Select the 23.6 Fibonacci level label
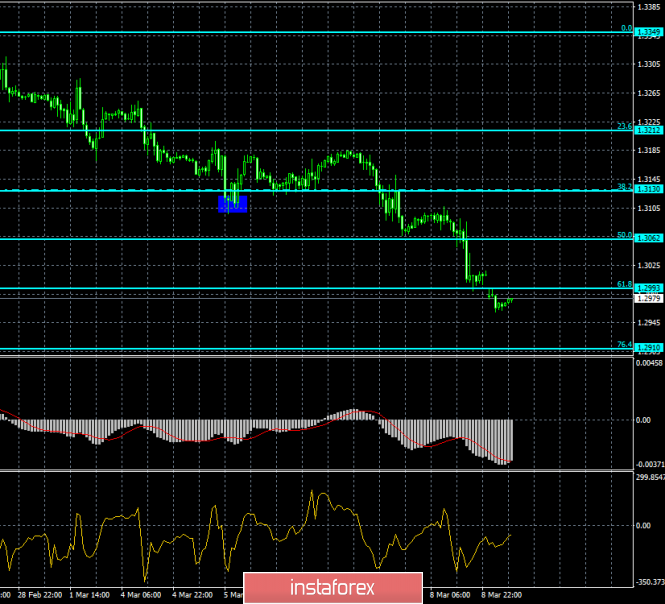Screen dimensions: 665x604 tap(623, 126)
